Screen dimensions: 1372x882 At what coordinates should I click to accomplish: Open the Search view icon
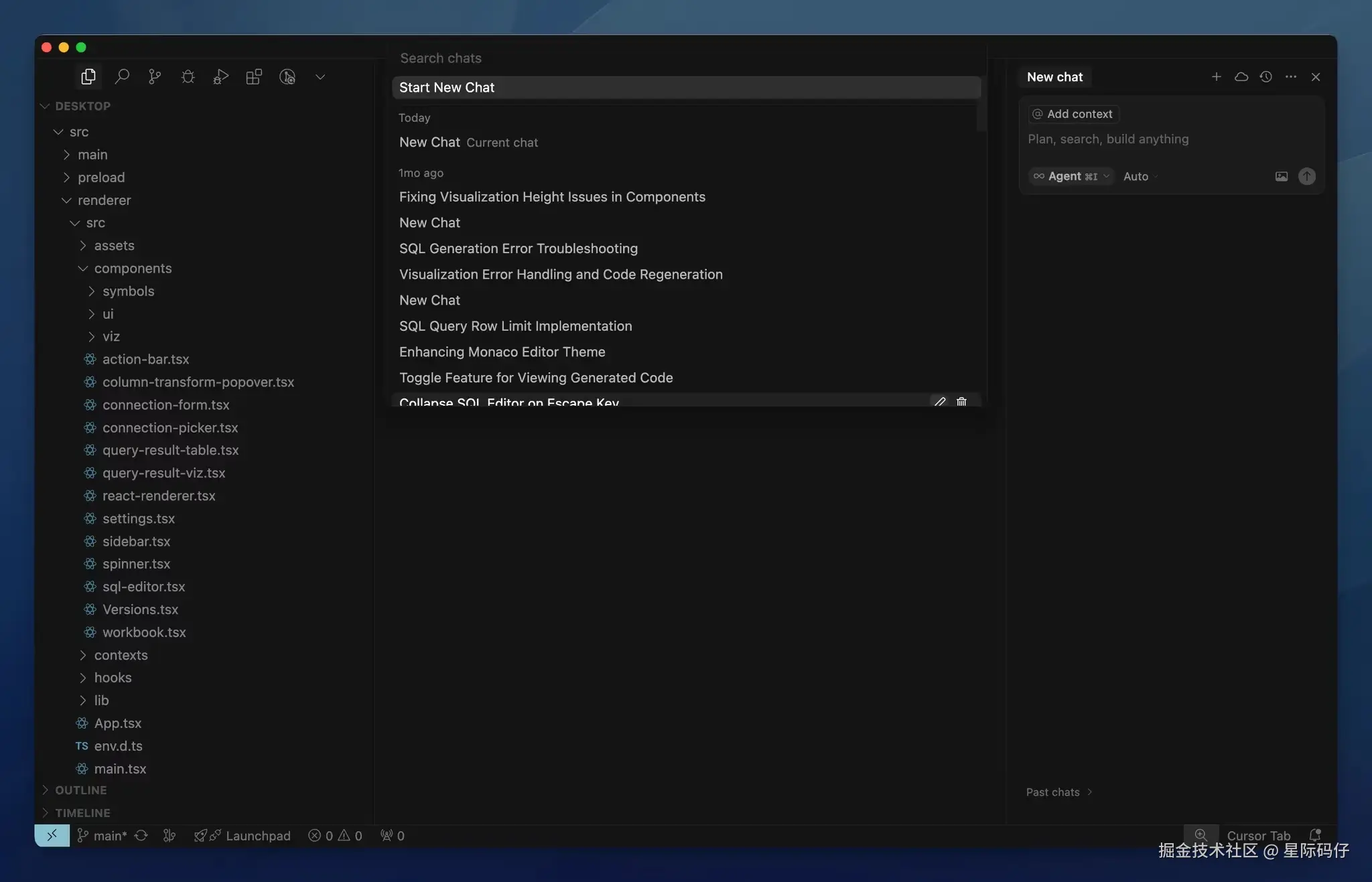(x=122, y=77)
